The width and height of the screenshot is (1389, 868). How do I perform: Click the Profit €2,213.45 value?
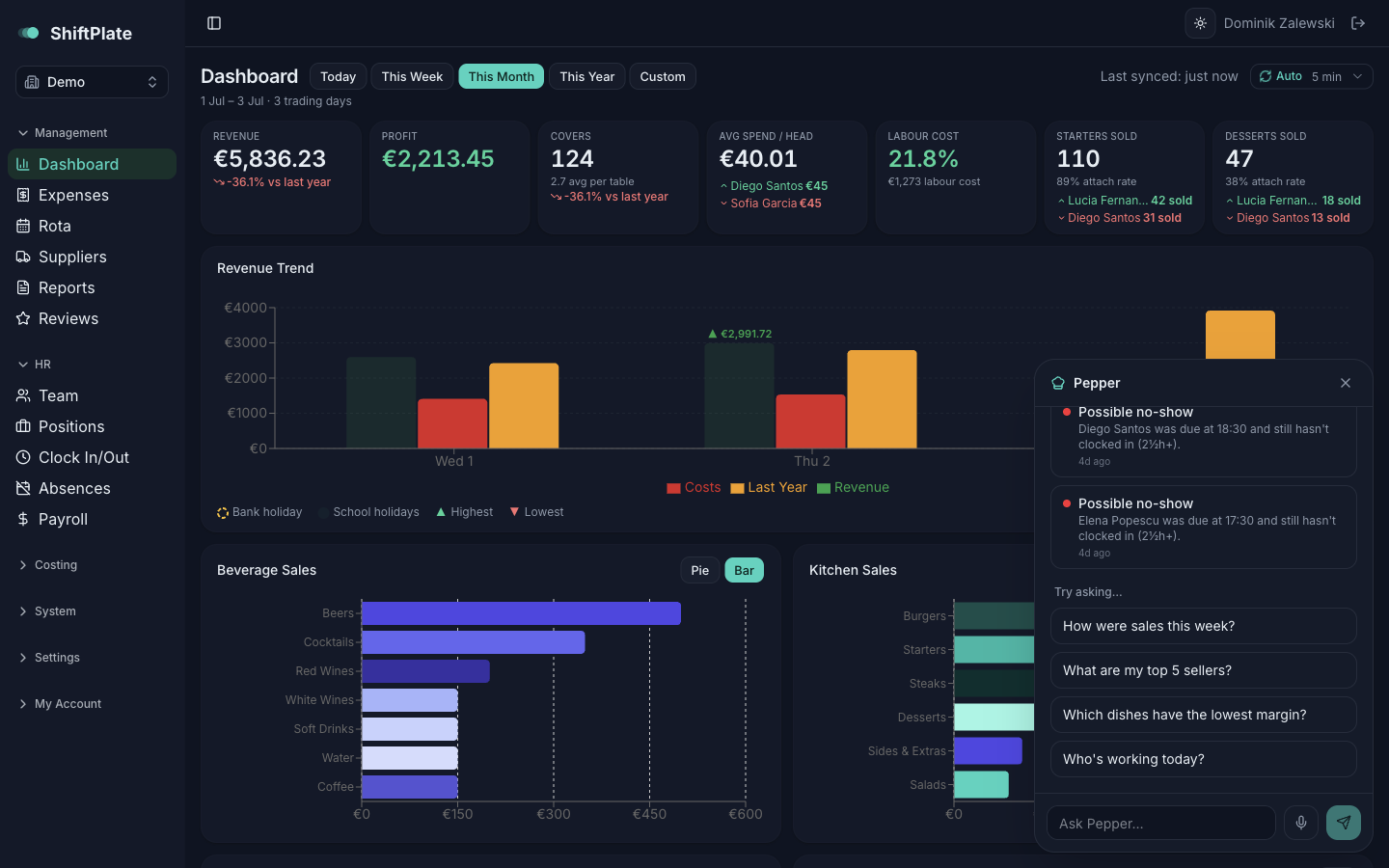pyautogui.click(x=438, y=159)
